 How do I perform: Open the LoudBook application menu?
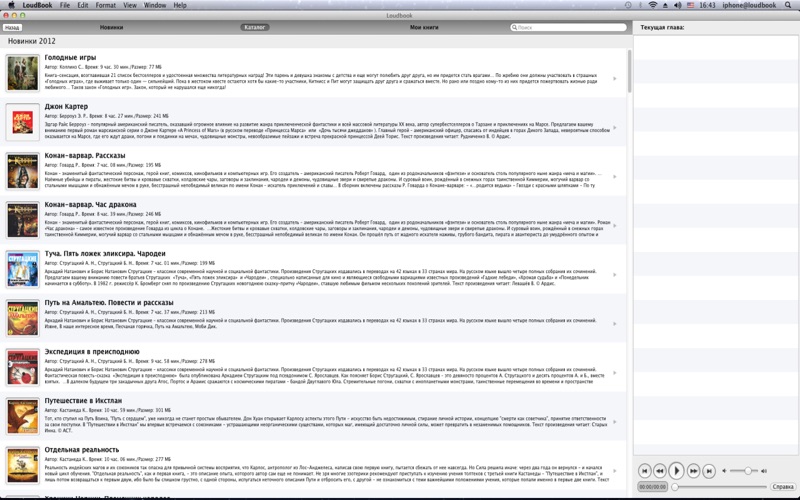[x=37, y=5]
